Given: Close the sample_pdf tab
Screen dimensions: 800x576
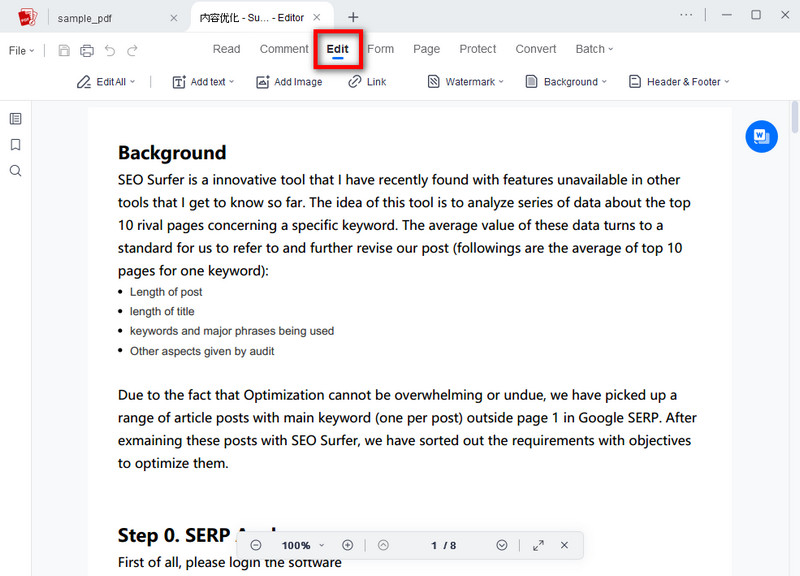Looking at the screenshot, I should pyautogui.click(x=174, y=18).
